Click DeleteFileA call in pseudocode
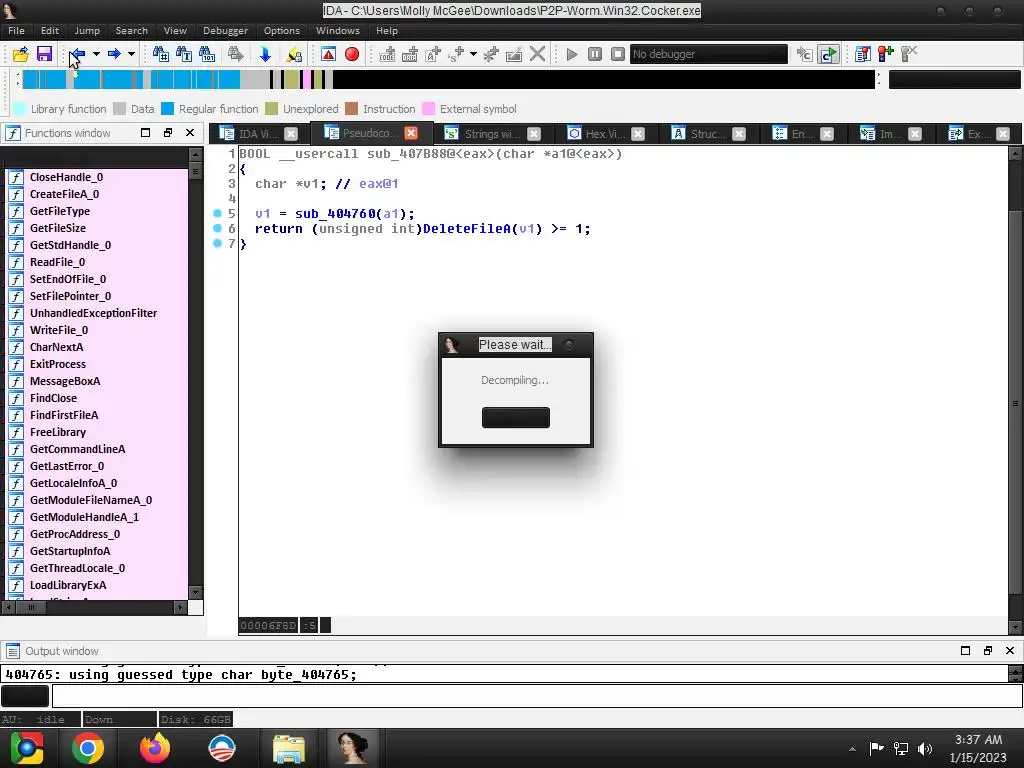The width and height of the screenshot is (1024, 768). pyautogui.click(x=467, y=229)
